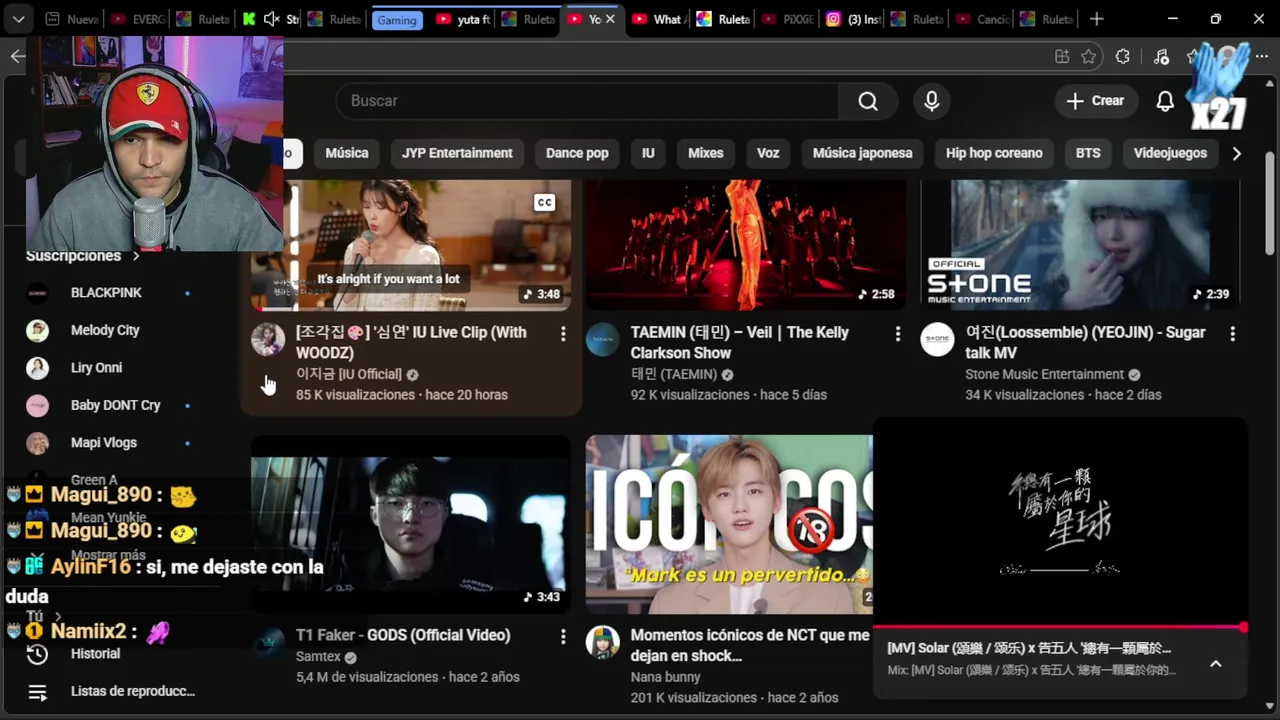Click the Instagram tab icon
This screenshot has width=1280, height=720.
click(833, 19)
